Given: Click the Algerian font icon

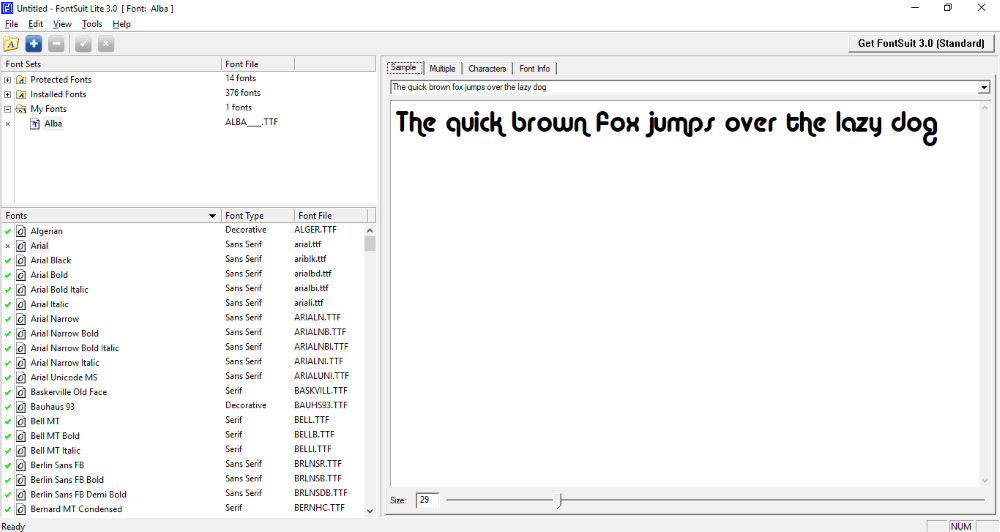Looking at the screenshot, I should [21, 231].
